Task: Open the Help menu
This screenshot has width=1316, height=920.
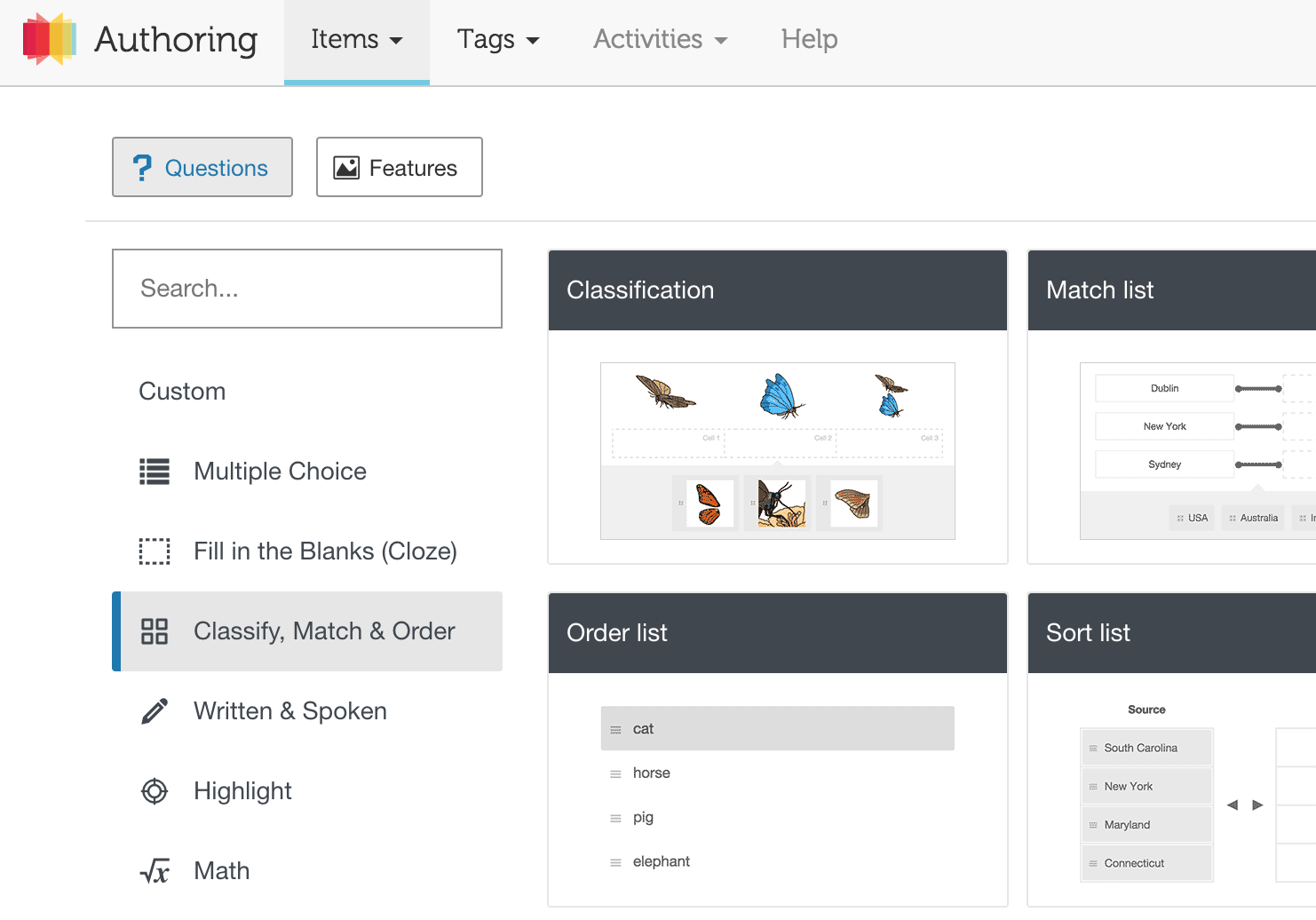Action: tap(810, 39)
